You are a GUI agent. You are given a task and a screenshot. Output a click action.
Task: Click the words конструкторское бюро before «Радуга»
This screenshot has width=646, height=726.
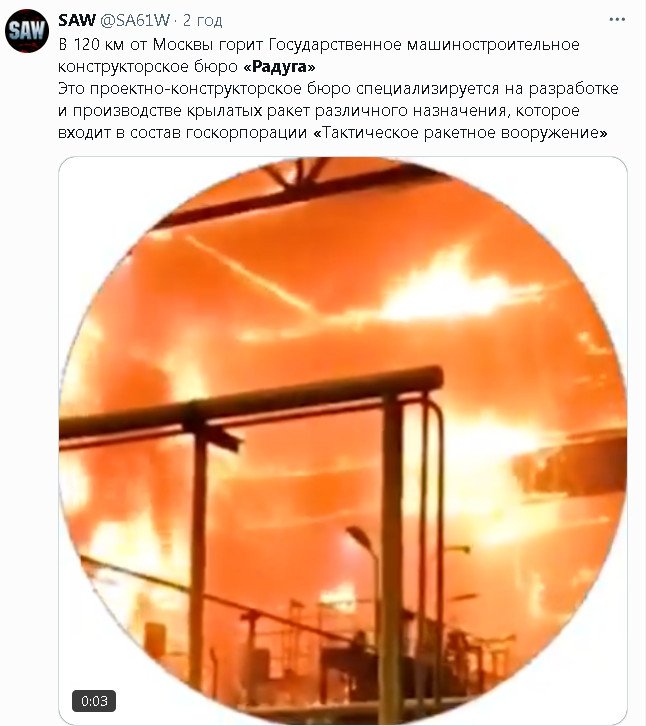(148, 67)
